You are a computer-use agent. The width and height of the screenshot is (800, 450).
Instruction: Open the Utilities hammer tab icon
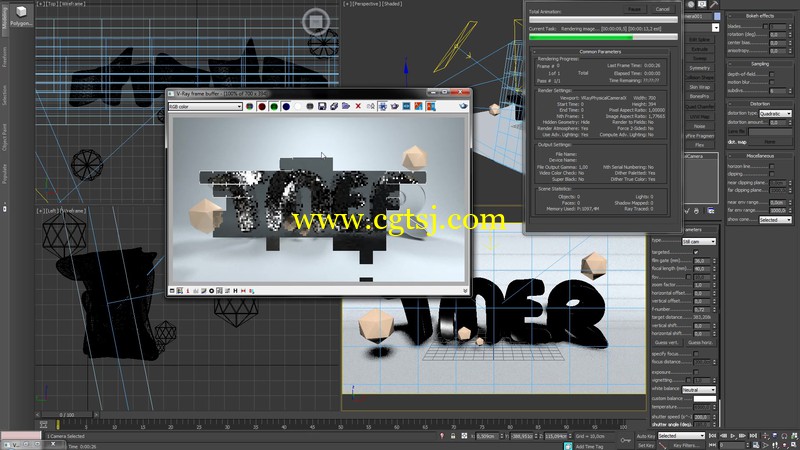(714, 4)
